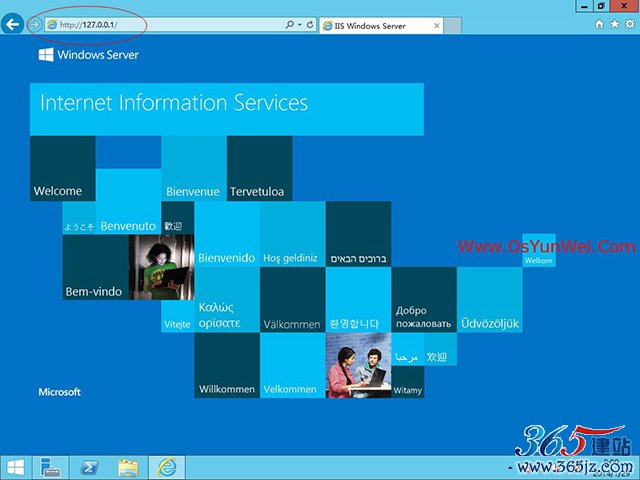The image size is (640, 480).
Task: Click the Bienvenue tile
Action: pos(194,169)
